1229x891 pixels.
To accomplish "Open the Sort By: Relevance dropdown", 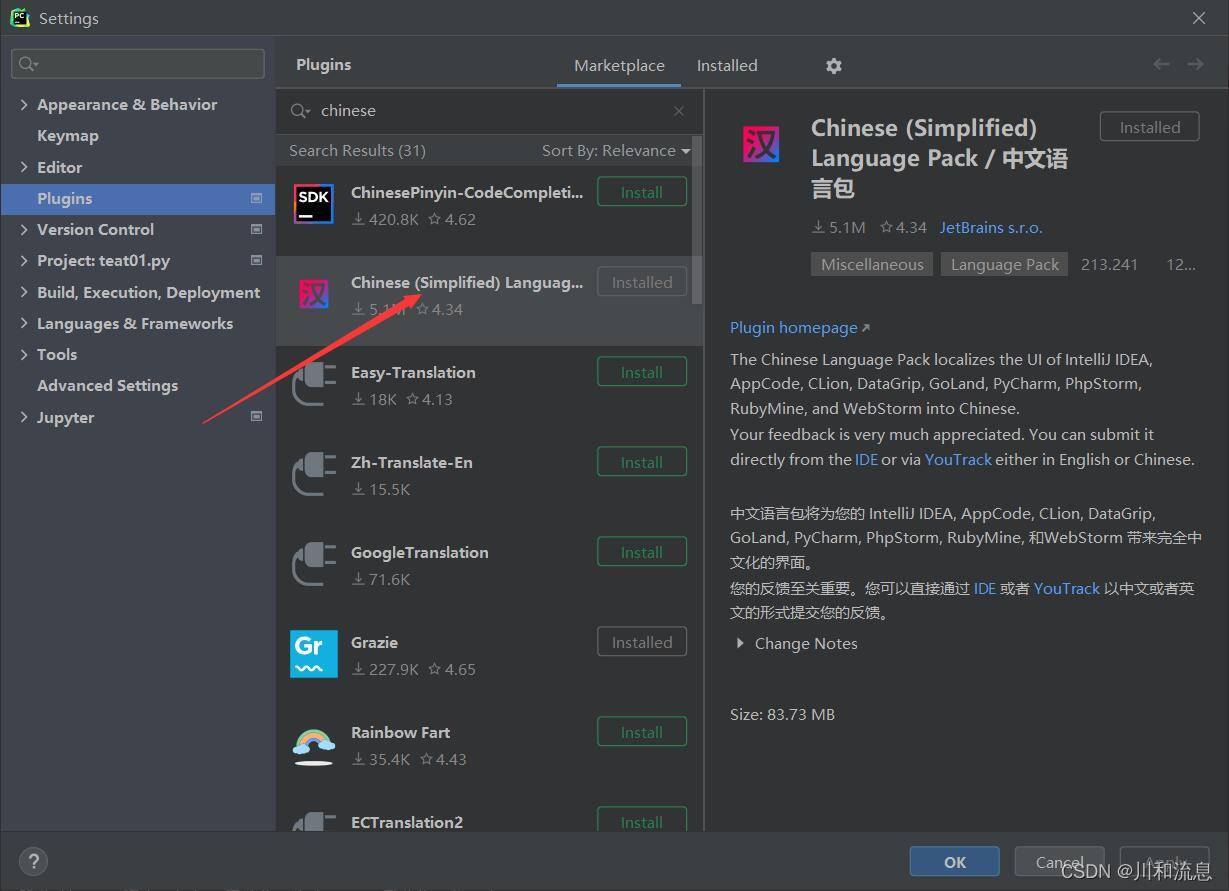I will (x=616, y=151).
